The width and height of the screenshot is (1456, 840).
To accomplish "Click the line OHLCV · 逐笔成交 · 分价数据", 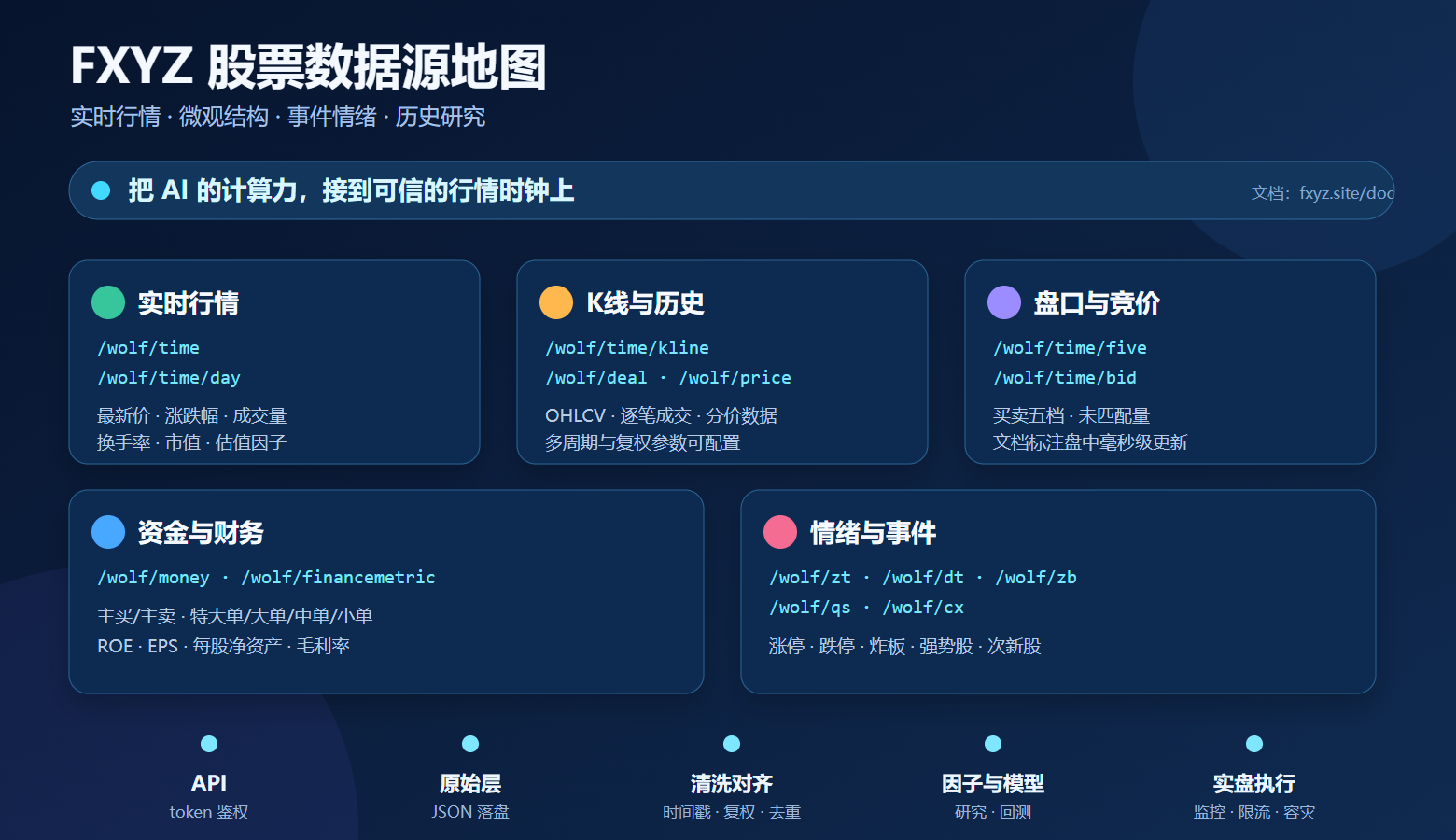I will click(661, 415).
